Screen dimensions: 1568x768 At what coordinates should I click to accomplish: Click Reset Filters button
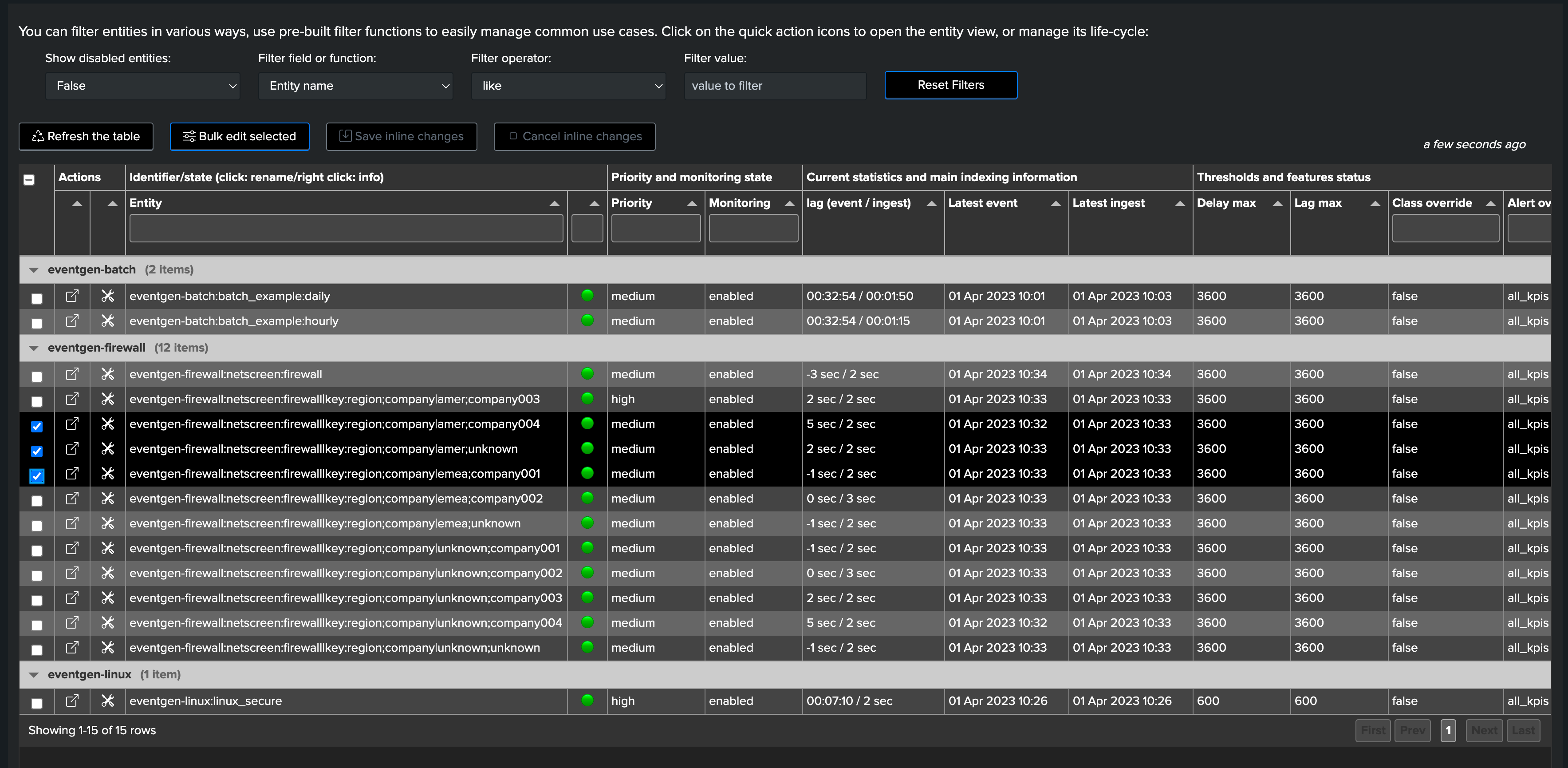coord(950,85)
